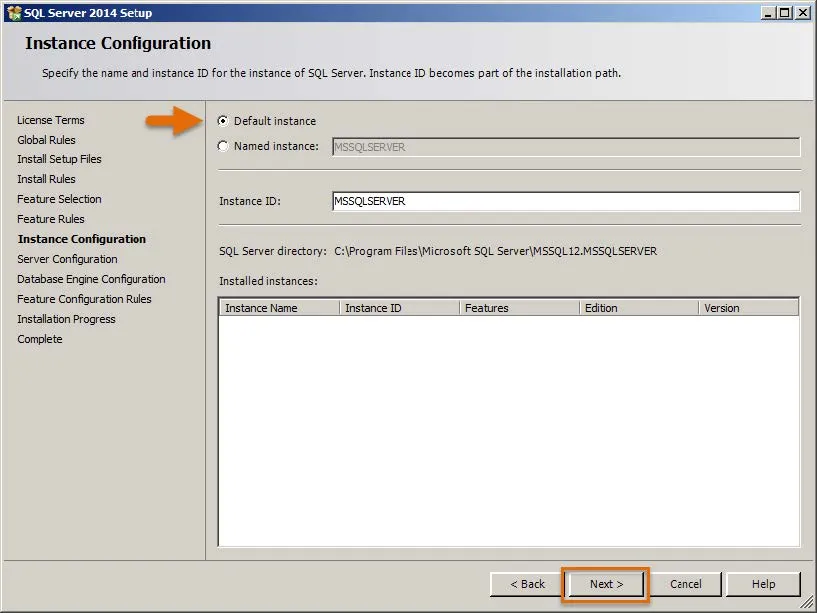
Task: Go to Feature Rules step
Action: click(x=51, y=219)
